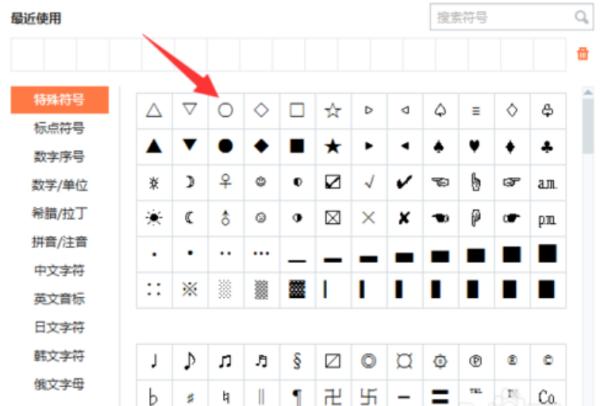Insert the hollow circle symbol
Image resolution: width=600 pixels, height=406 pixels.
(x=225, y=110)
